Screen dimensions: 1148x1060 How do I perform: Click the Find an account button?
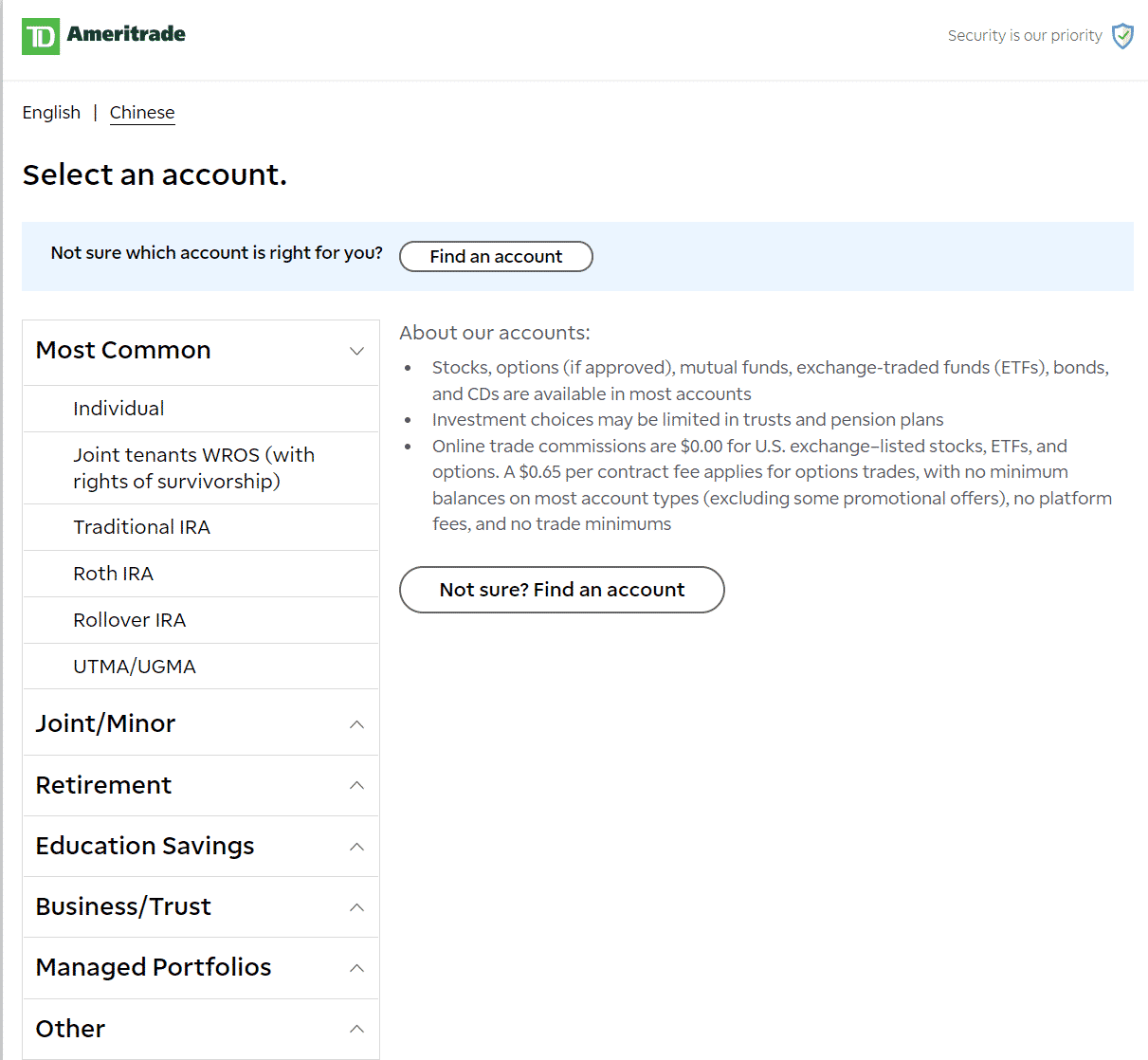pyautogui.click(x=496, y=257)
